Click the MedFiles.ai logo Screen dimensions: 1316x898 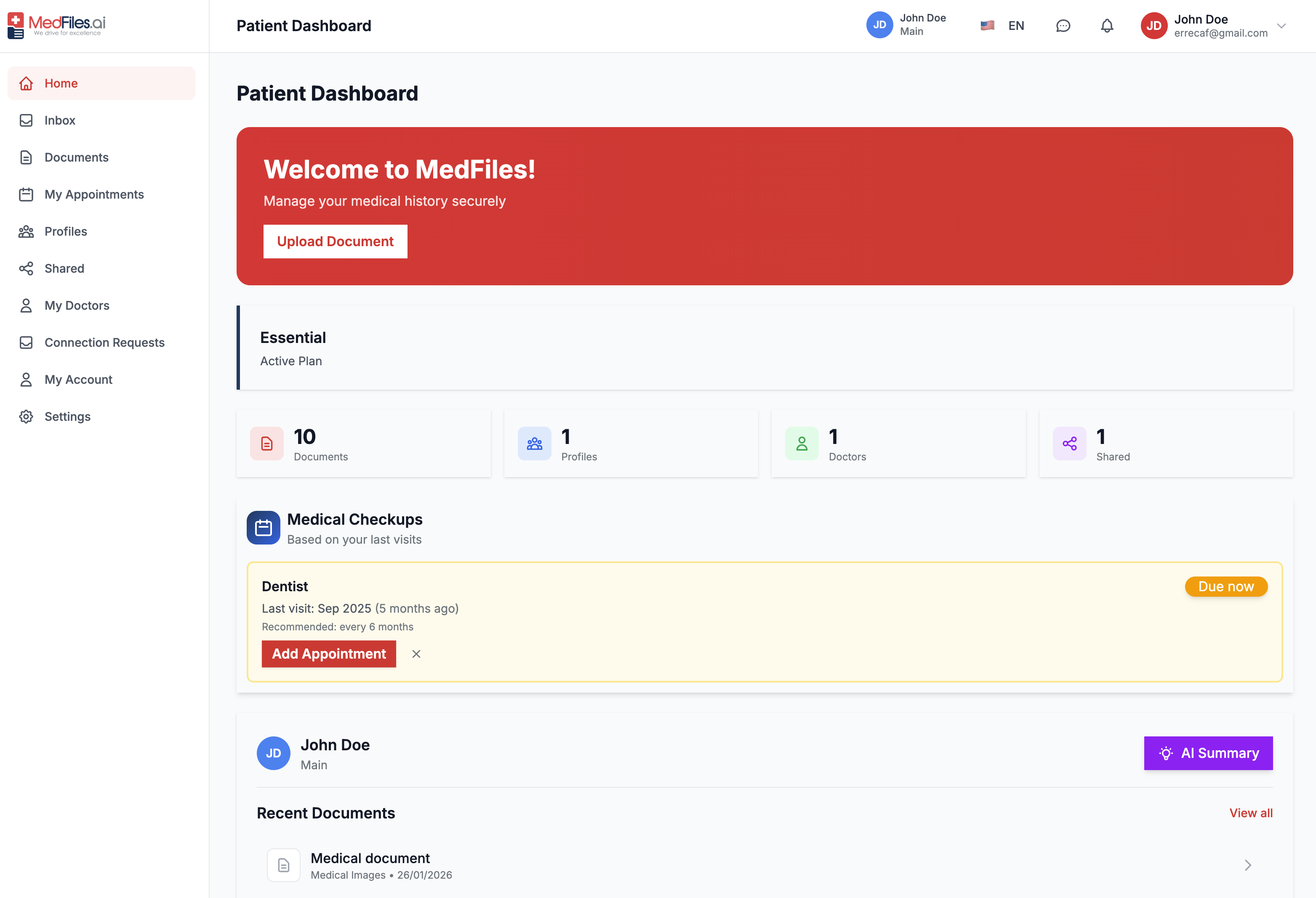click(57, 26)
